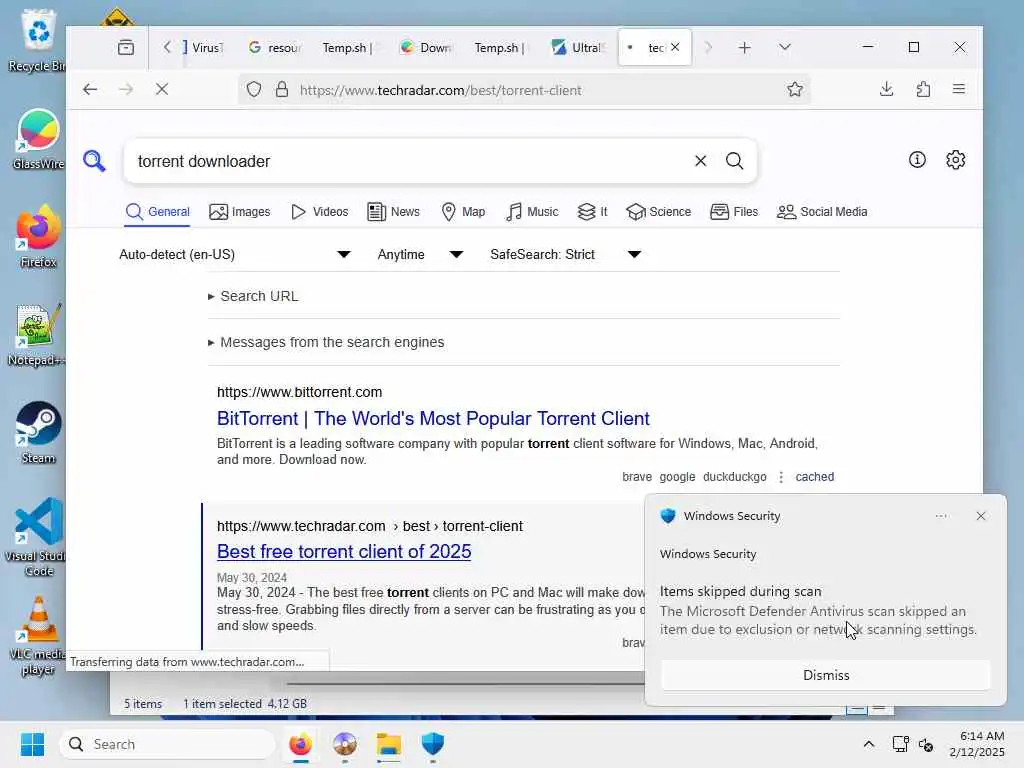Open the Steam desktop shortcut
Viewport: 1024px width, 768px height.
pyautogui.click(x=38, y=433)
